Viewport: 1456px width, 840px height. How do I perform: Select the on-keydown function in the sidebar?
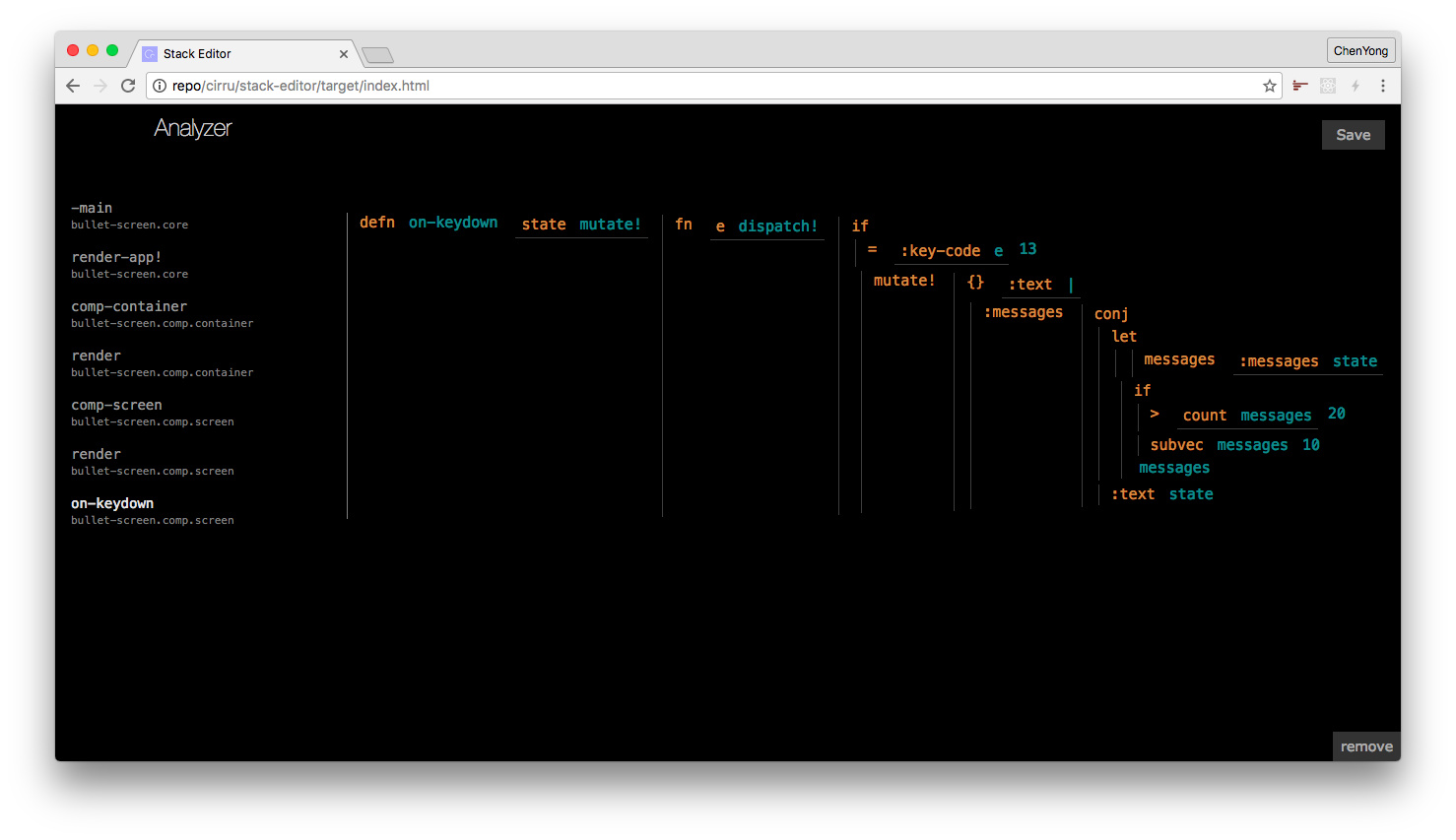pos(112,503)
